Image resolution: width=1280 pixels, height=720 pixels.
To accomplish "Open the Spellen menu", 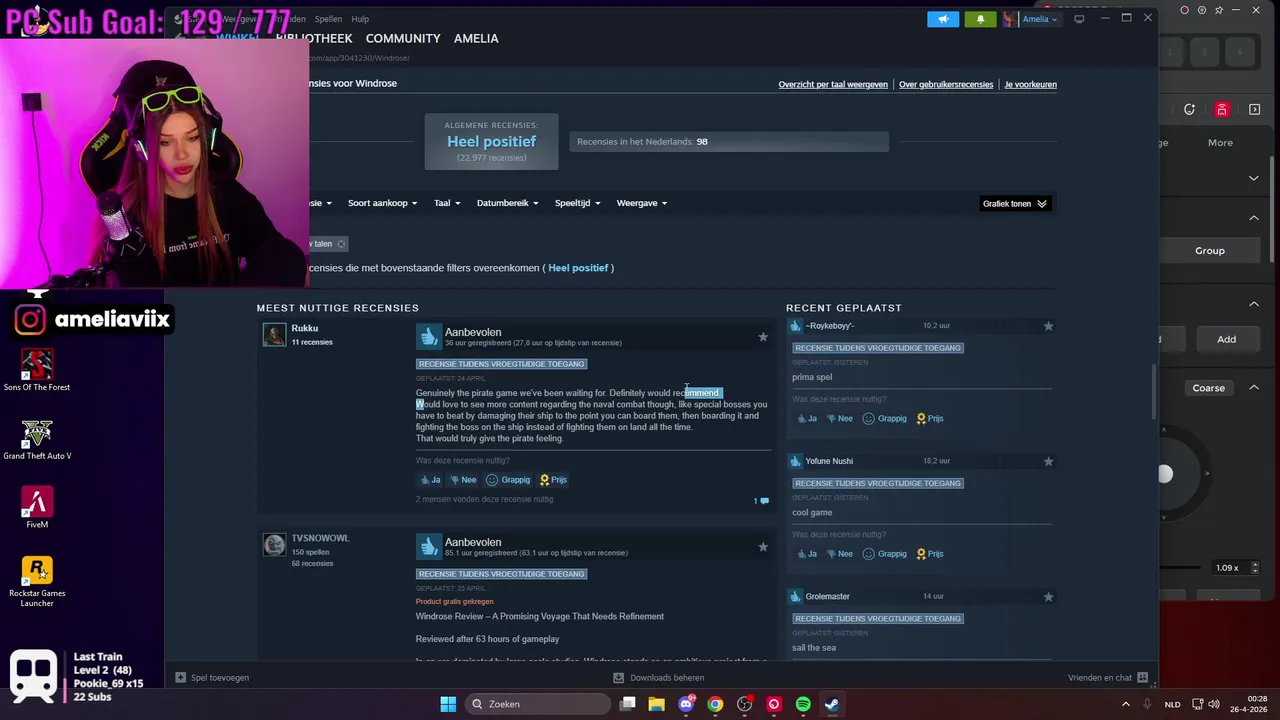I will (328, 19).
